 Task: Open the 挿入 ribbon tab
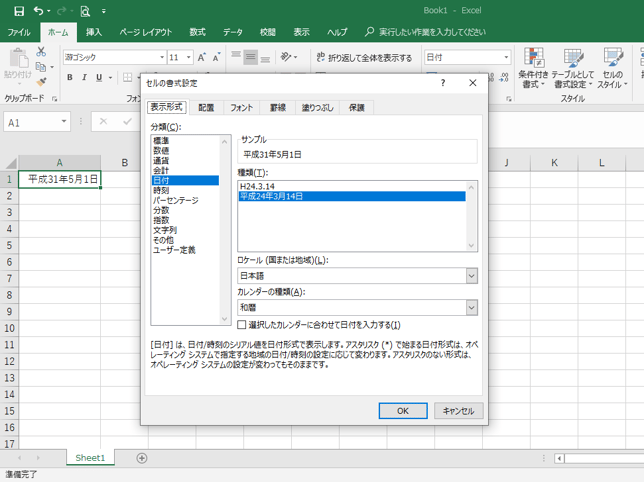(x=94, y=32)
